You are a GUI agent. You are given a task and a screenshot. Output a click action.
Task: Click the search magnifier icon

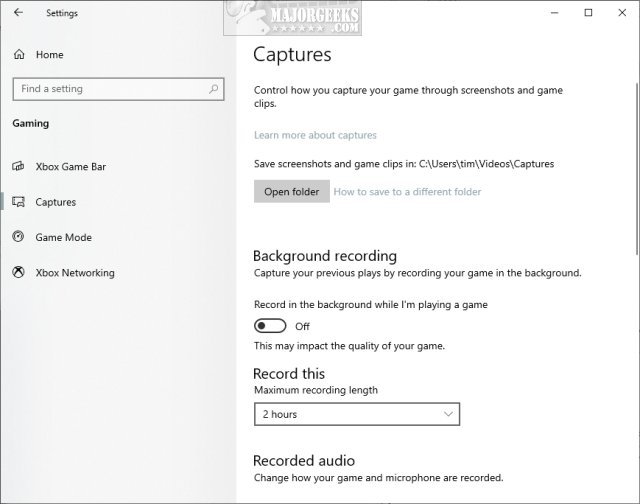click(215, 89)
